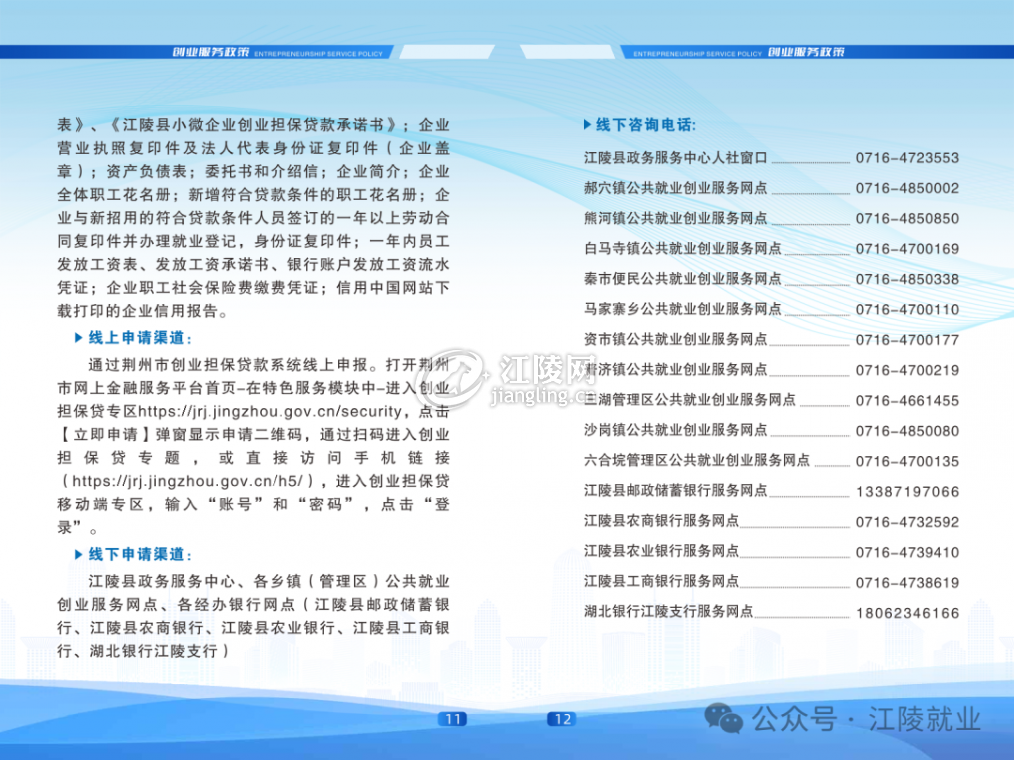1014x760 pixels.
Task: Select 郝穴镇公共就业创业服务网点 entry name
Action: (x=675, y=188)
